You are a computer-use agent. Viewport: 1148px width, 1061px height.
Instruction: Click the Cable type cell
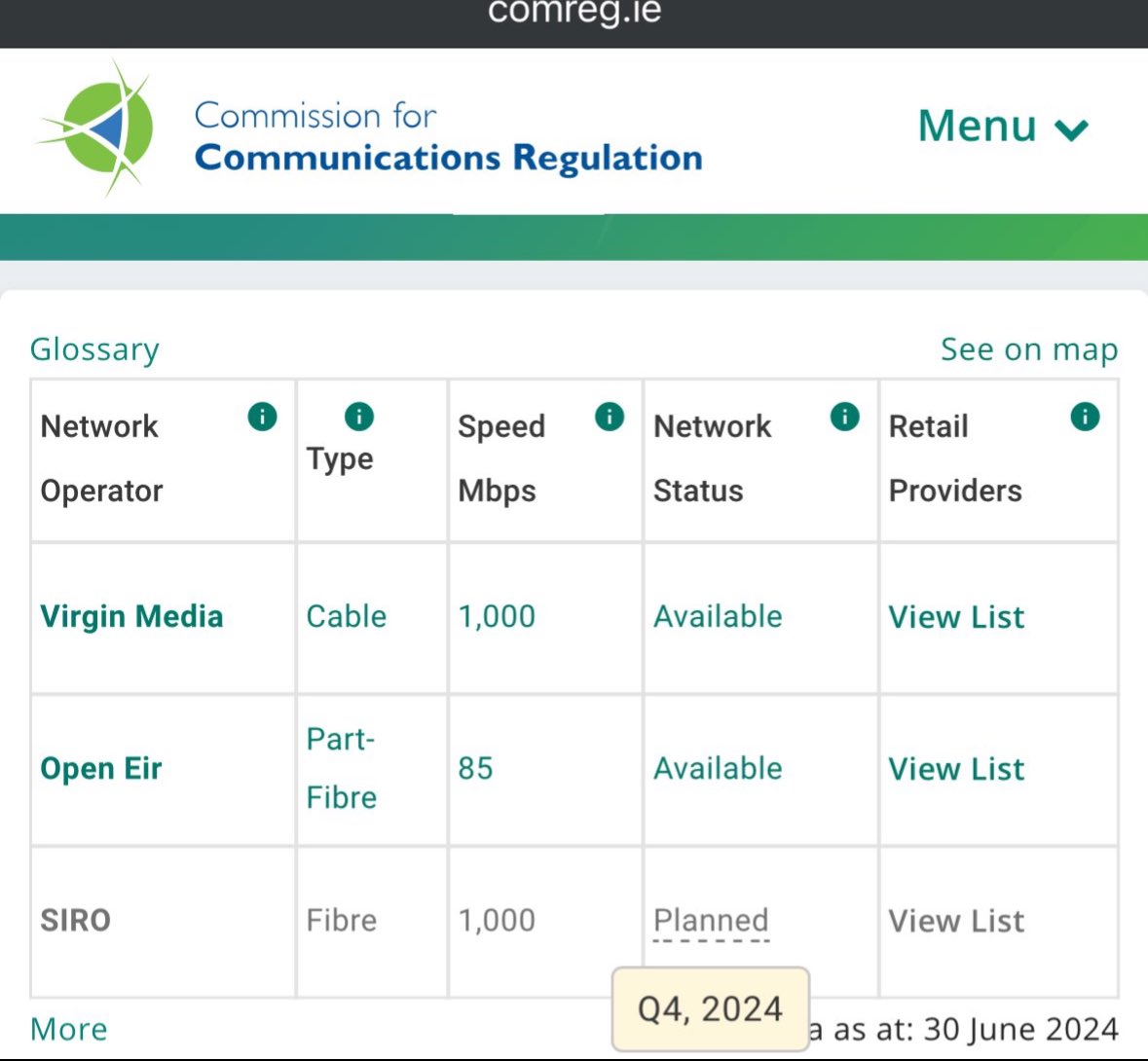click(x=347, y=617)
